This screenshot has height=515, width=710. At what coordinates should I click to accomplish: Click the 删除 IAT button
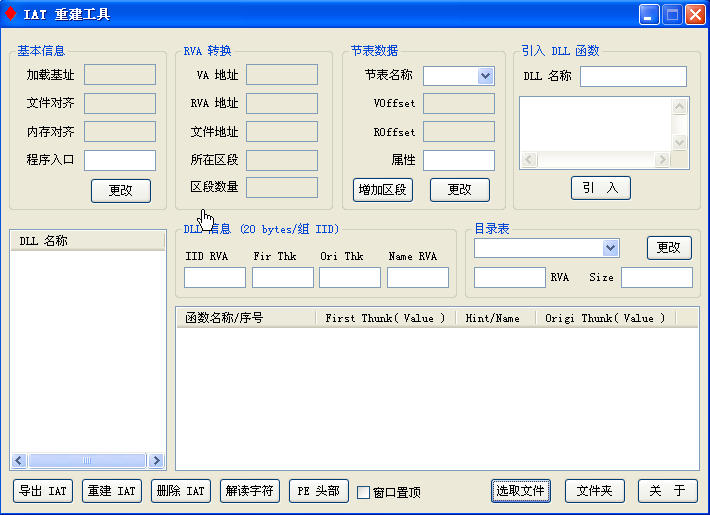[181, 491]
